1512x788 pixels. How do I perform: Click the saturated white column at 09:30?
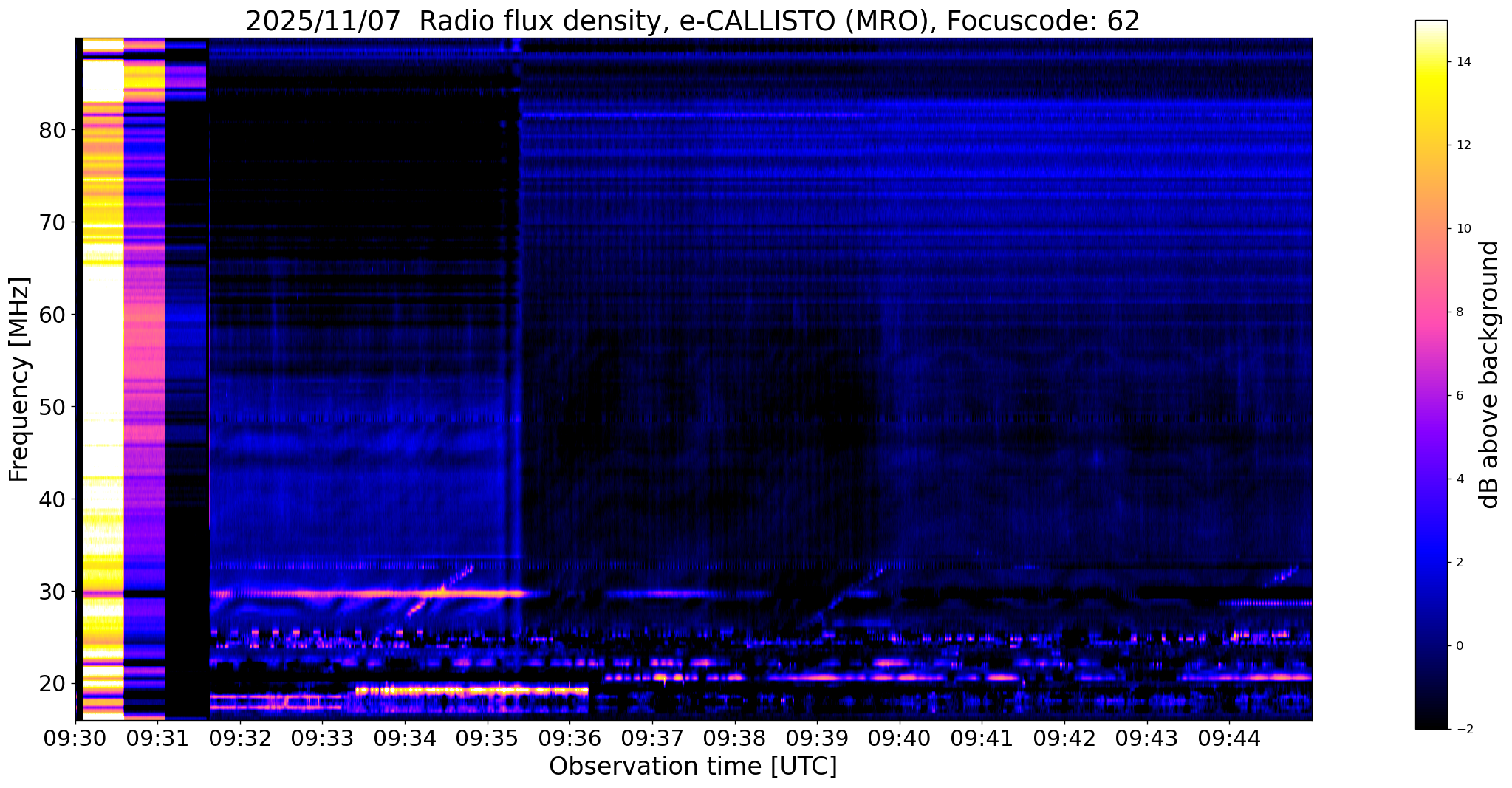click(x=103, y=378)
